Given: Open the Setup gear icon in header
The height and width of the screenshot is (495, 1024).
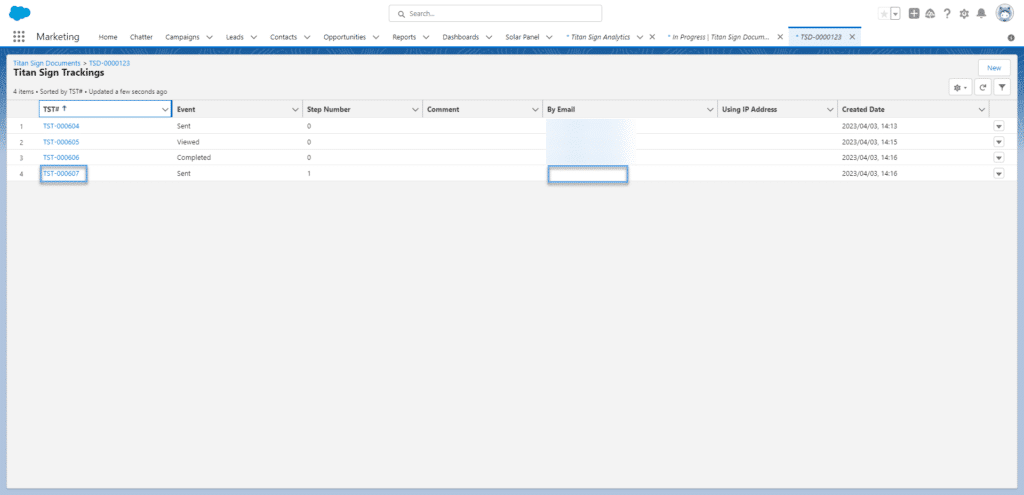Looking at the screenshot, I should coord(964,13).
